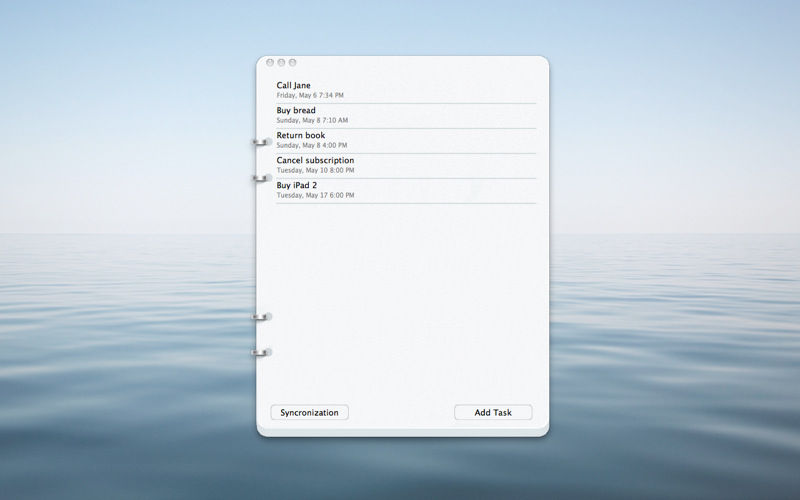Click the date Sunday, May 8 7:10 AM
The image size is (800, 500).
click(x=312, y=120)
